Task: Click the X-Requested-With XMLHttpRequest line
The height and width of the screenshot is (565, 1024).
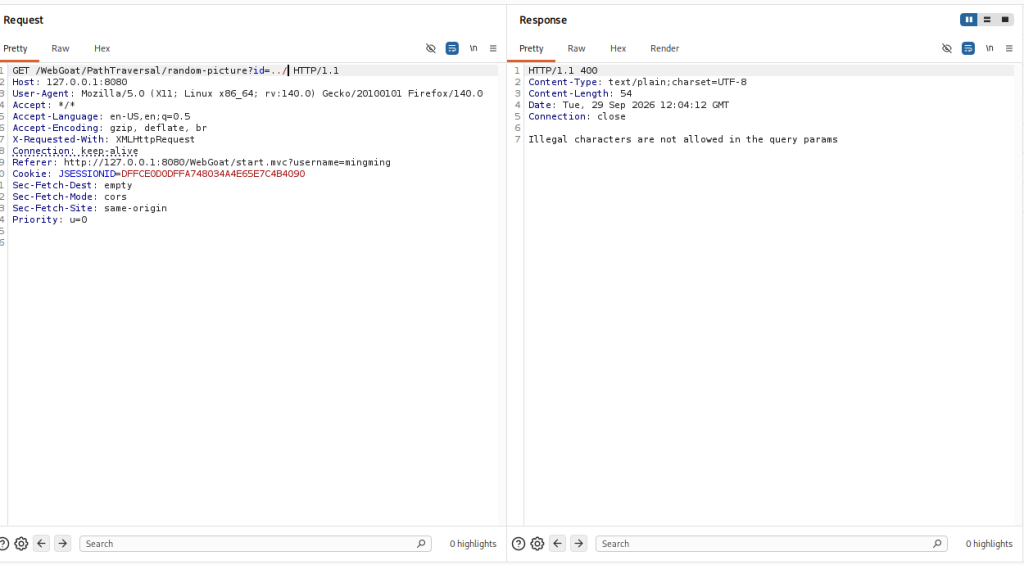Action: pos(103,139)
